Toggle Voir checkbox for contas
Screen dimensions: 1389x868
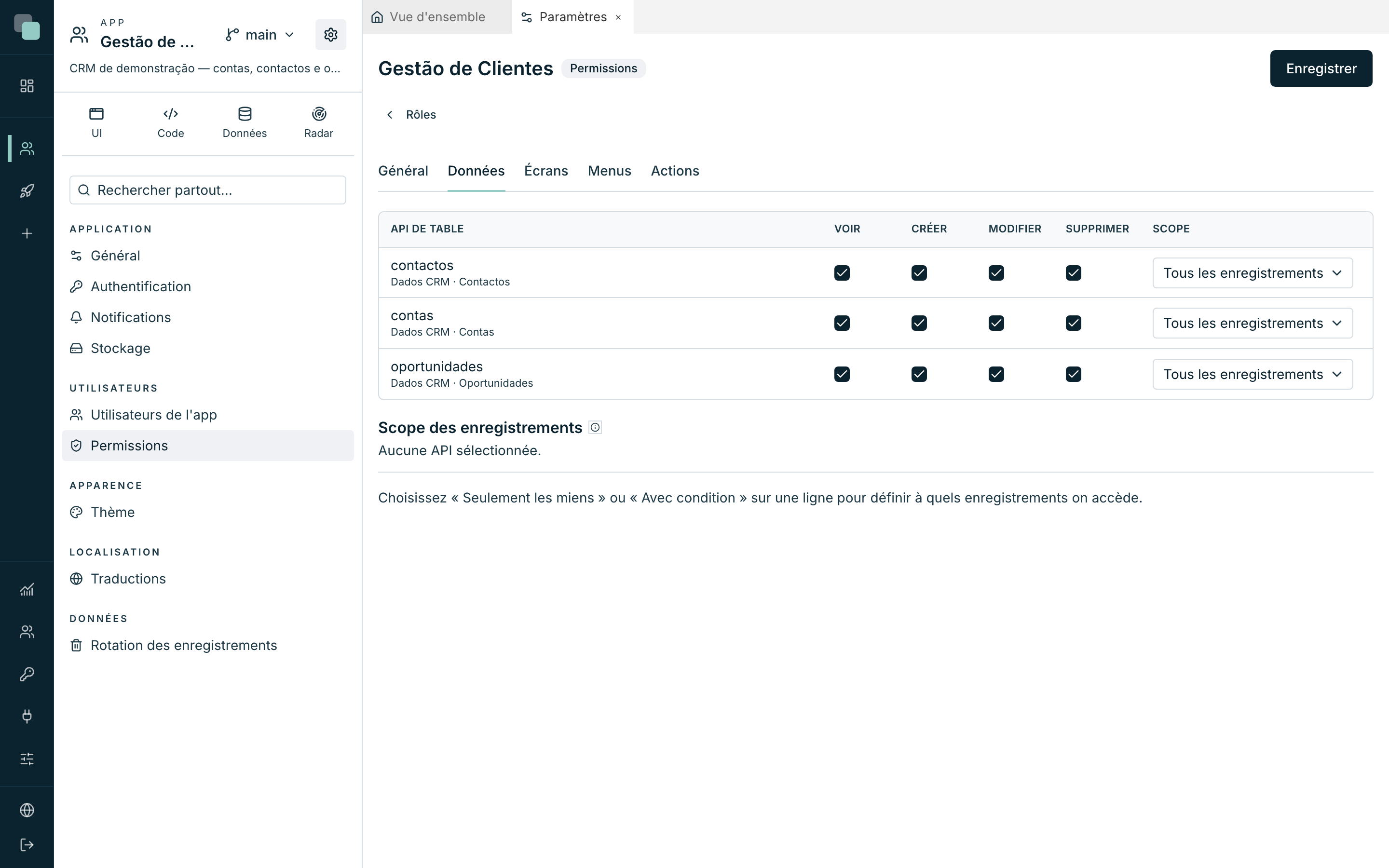842,323
